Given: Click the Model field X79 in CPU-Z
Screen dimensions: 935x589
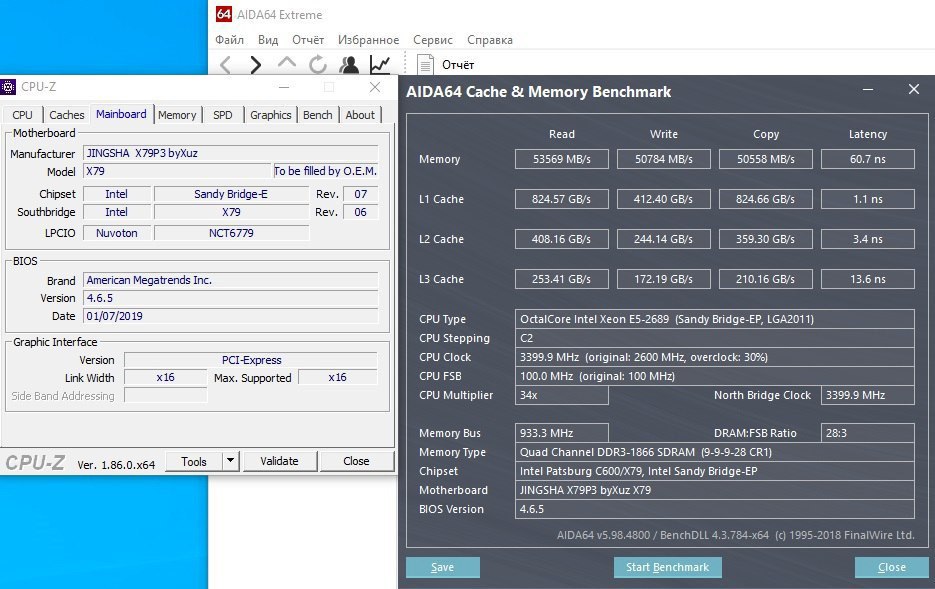Looking at the screenshot, I should coord(177,171).
